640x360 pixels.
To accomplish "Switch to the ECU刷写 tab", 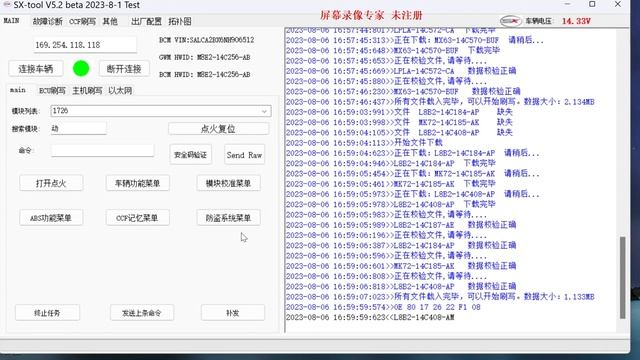I will 52,91.
